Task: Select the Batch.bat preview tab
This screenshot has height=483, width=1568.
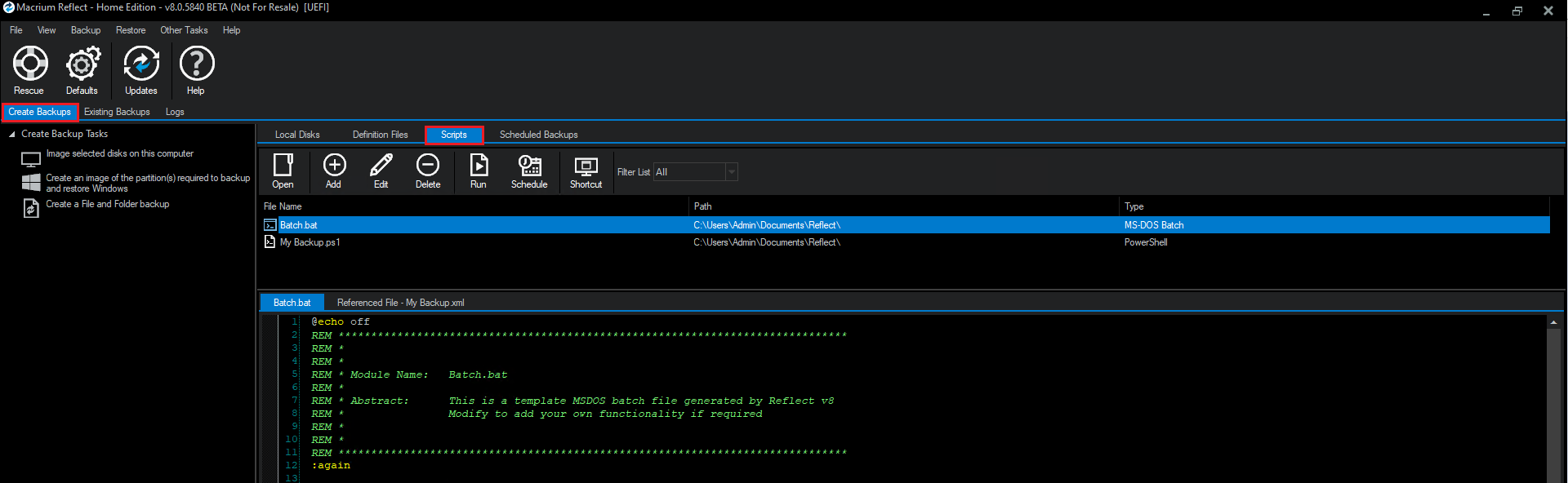Action: tap(292, 303)
